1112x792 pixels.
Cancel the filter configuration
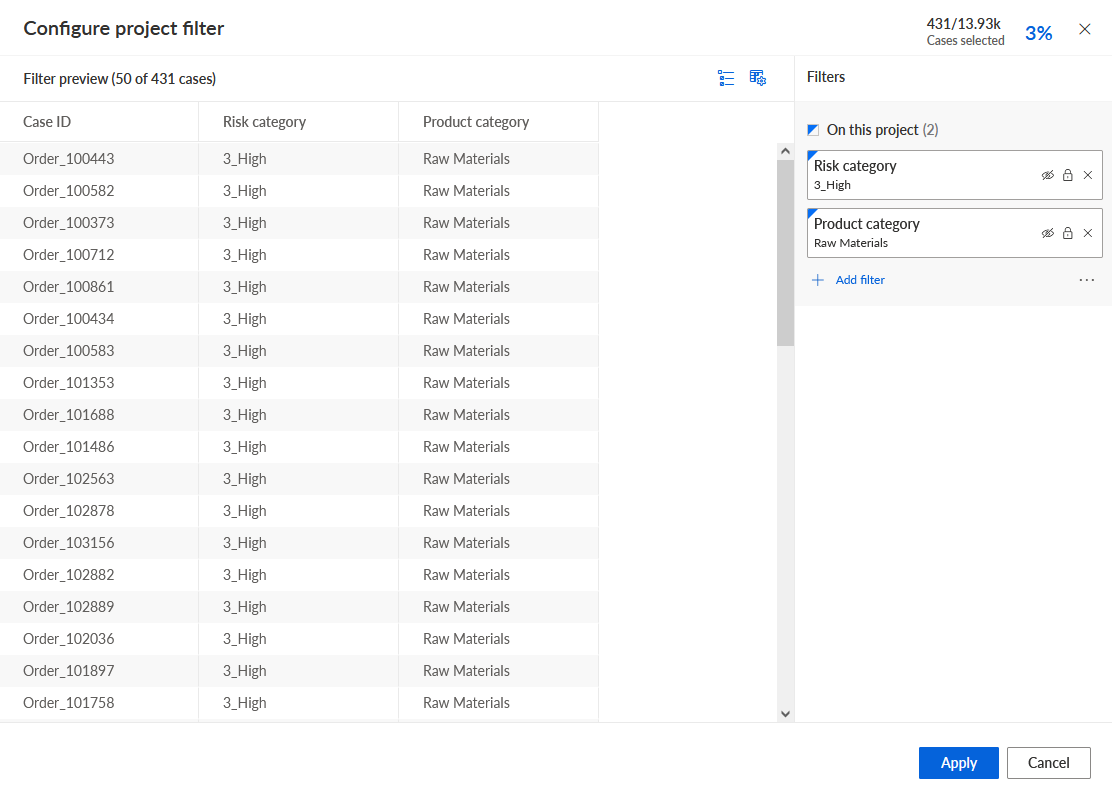[1048, 763]
